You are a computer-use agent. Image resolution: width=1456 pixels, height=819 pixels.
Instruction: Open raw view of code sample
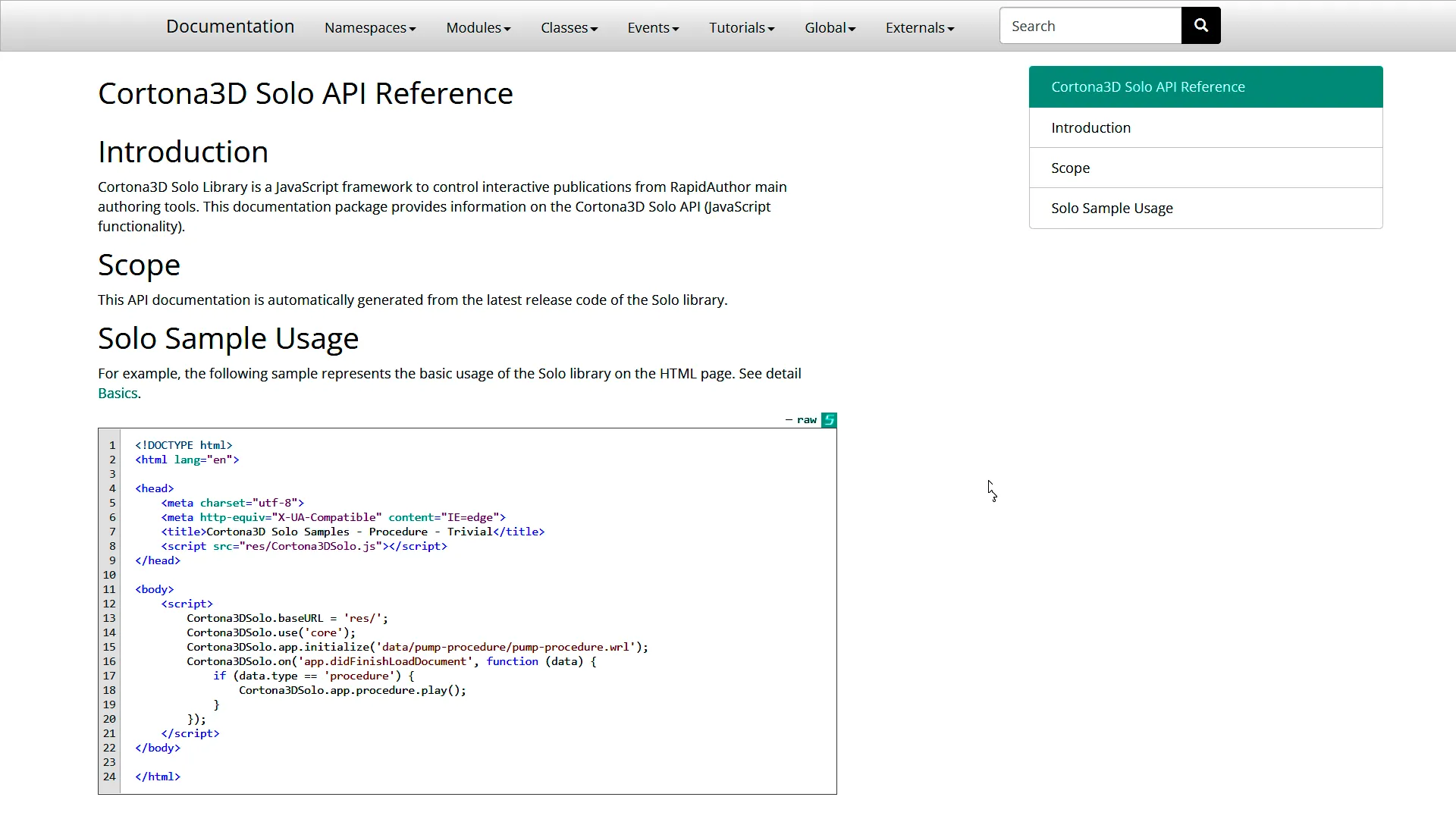click(x=806, y=420)
